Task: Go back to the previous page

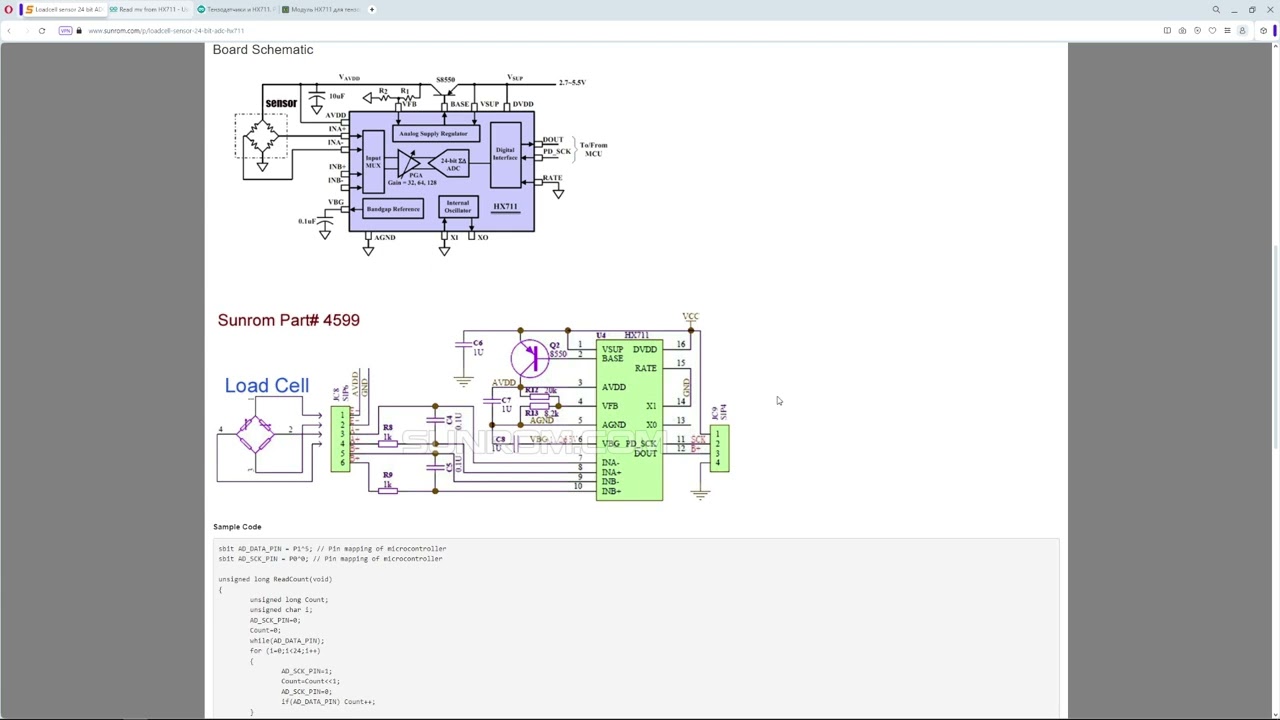Action: click(x=9, y=31)
